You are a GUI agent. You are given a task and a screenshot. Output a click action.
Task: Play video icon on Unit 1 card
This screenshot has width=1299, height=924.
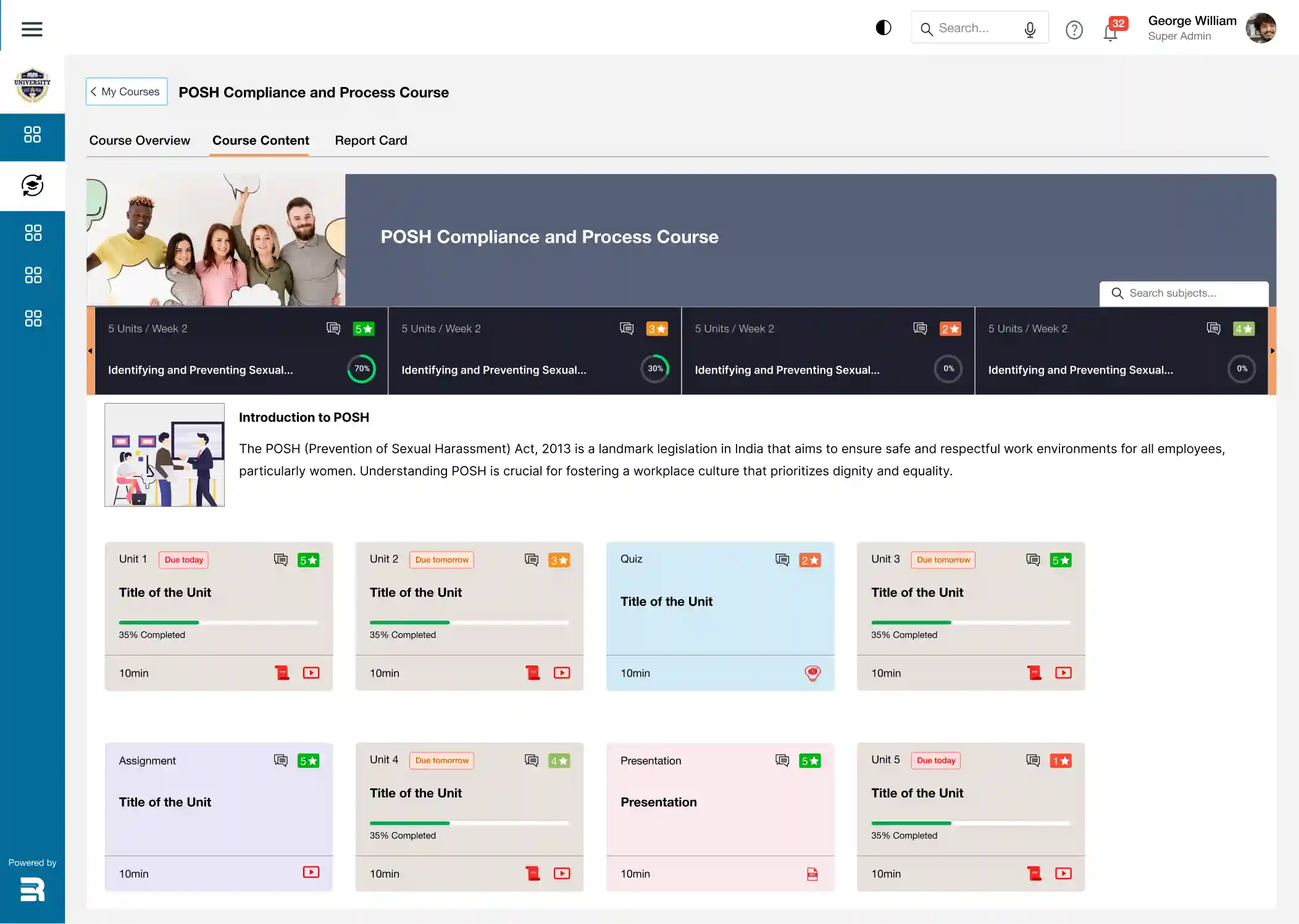[x=311, y=673]
